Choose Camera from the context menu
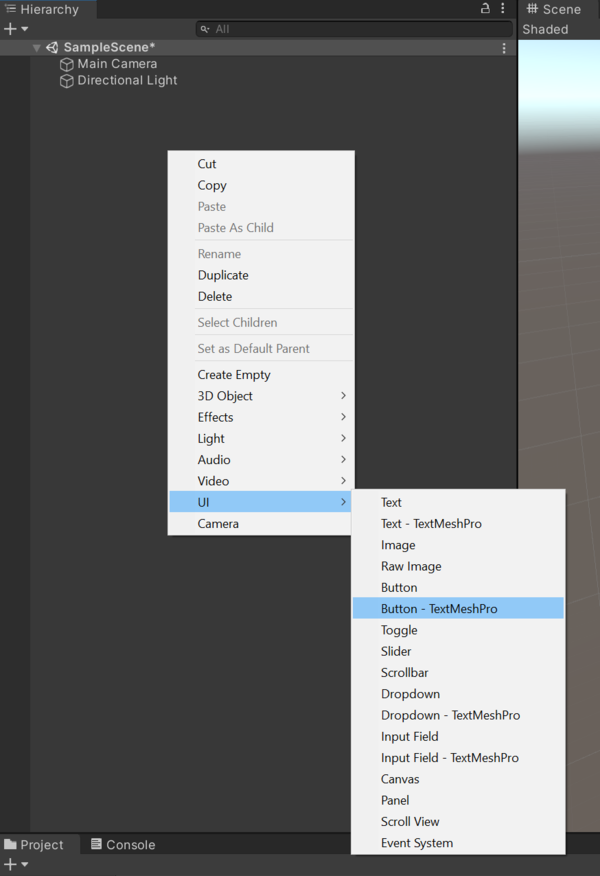 pyautogui.click(x=261, y=523)
